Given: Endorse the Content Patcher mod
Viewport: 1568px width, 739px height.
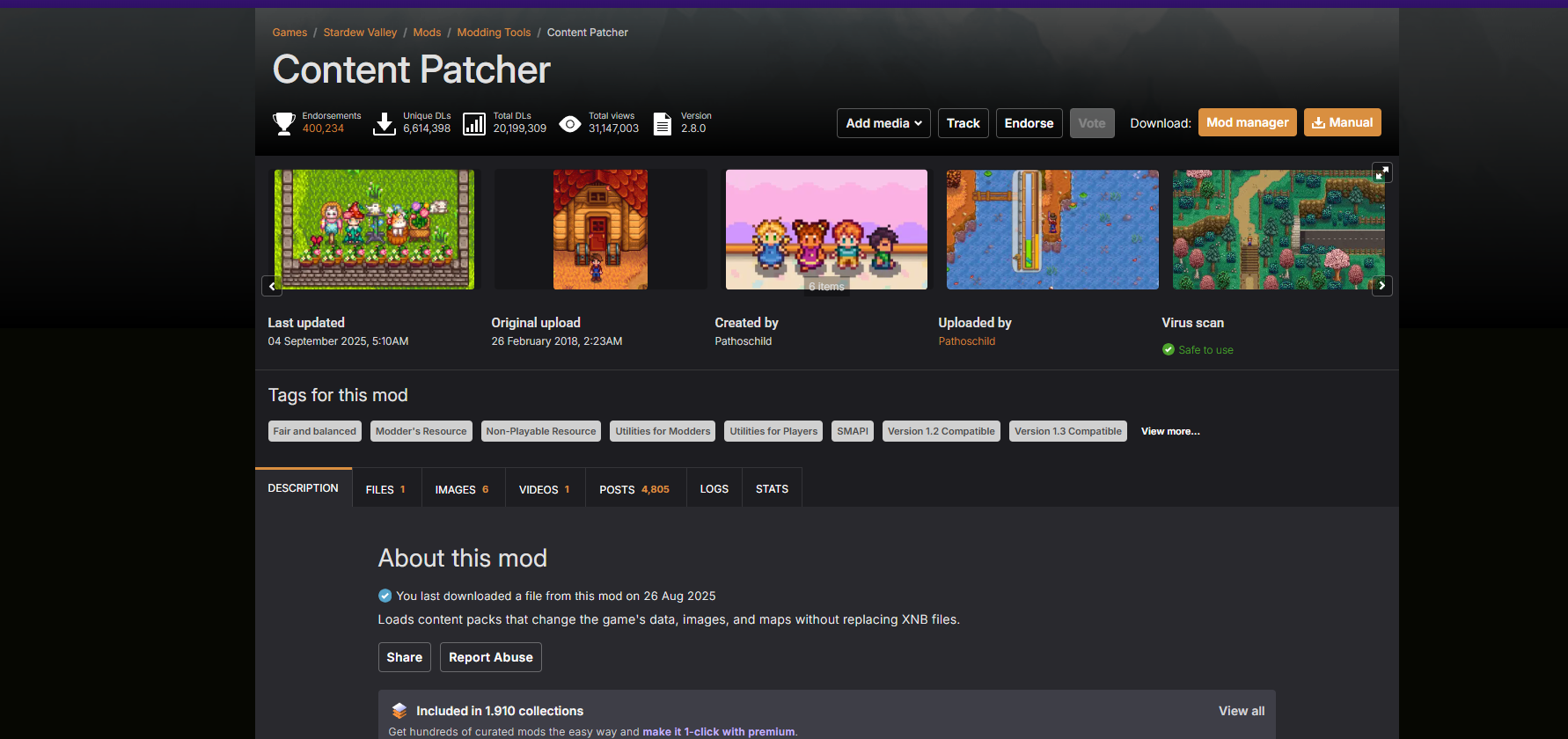Looking at the screenshot, I should (1029, 123).
